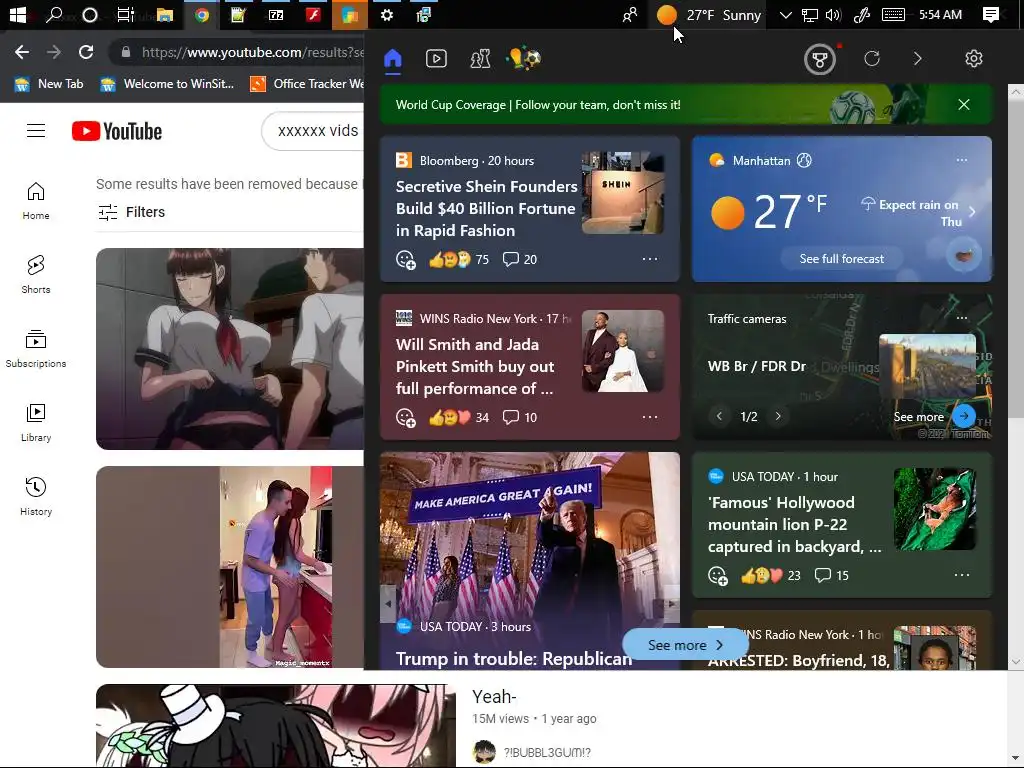Click blue See more feed button

click(685, 645)
